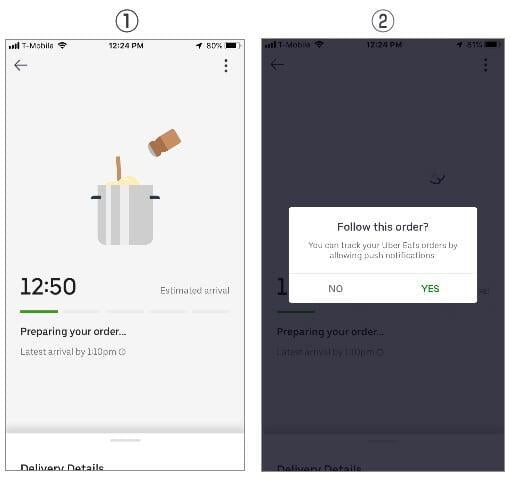Tap the Delivery Details heading in screen 2
The width and height of the screenshot is (510, 480).
pos(319,468)
